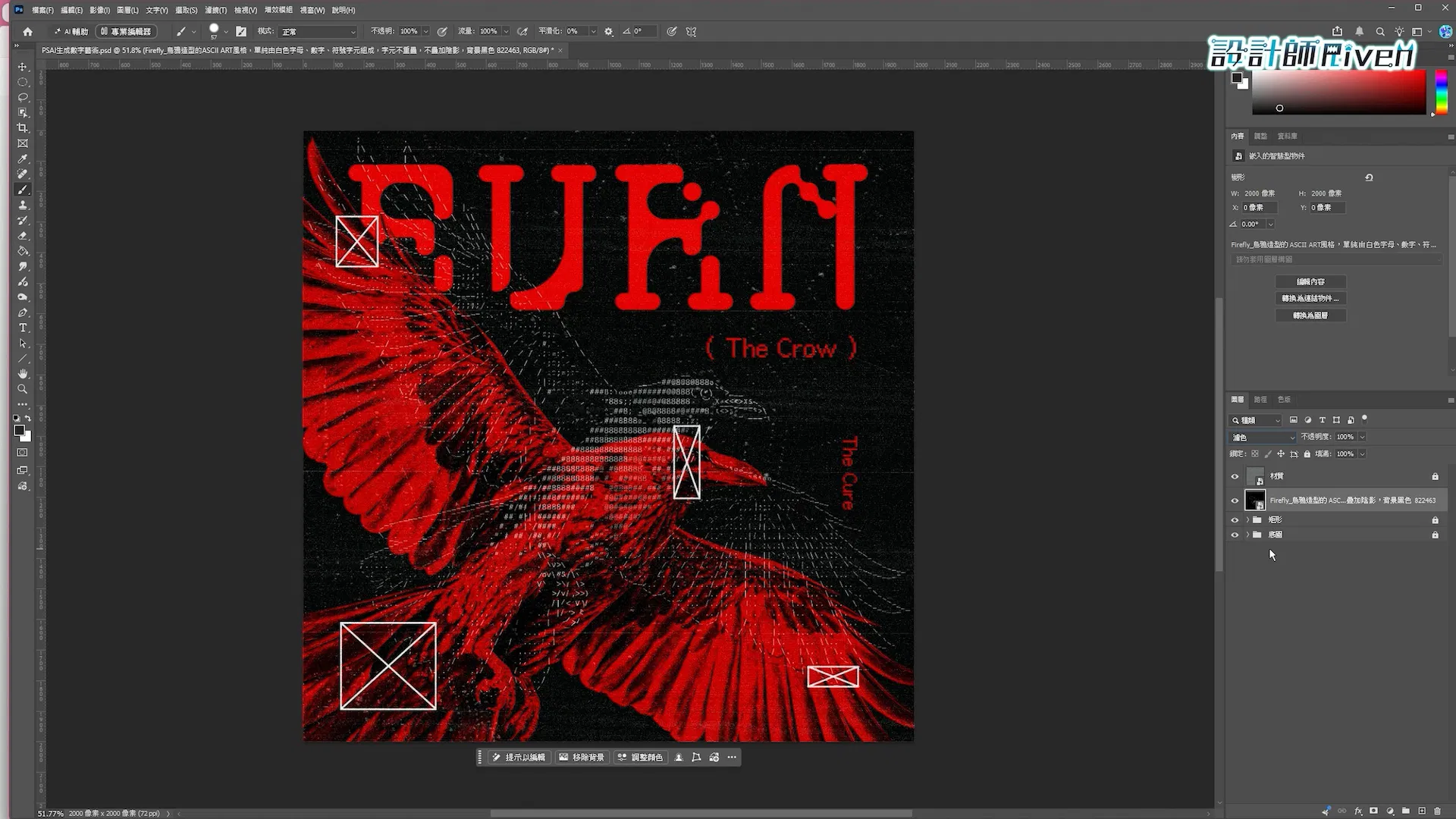Open the blend mode dropdown showing 濾色
The height and width of the screenshot is (819, 1456).
pos(1263,438)
